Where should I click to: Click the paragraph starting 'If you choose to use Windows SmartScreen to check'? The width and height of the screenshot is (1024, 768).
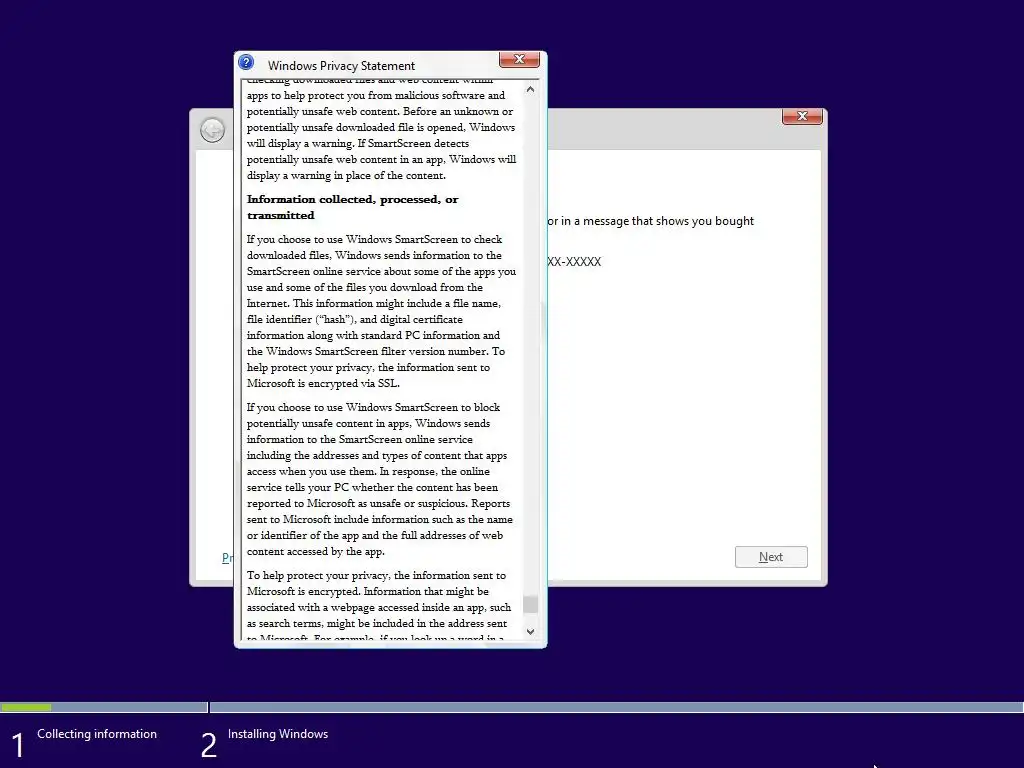tap(381, 311)
